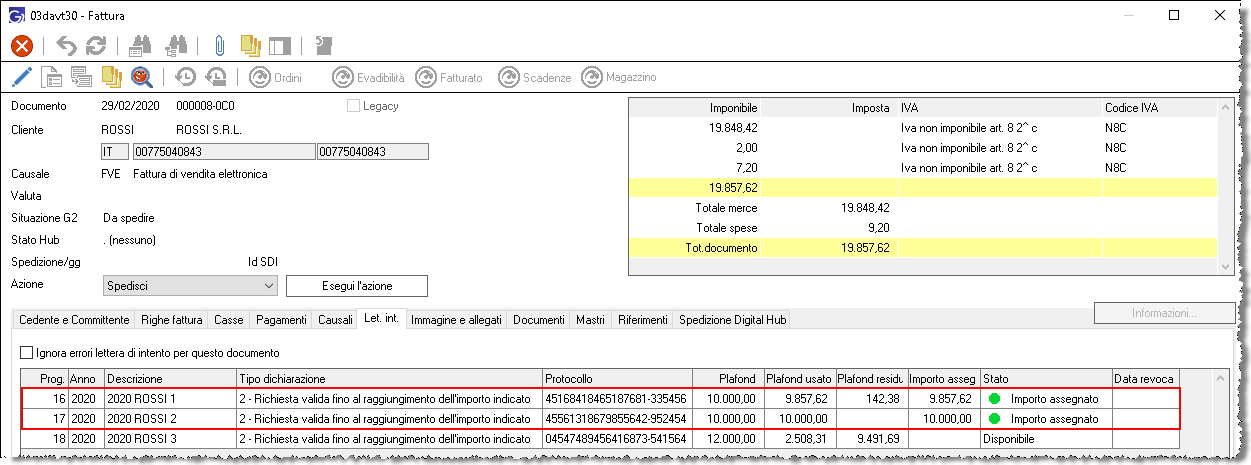Click the Data revoca column header
Screen dimensions: 1251x465
pos(1148,380)
